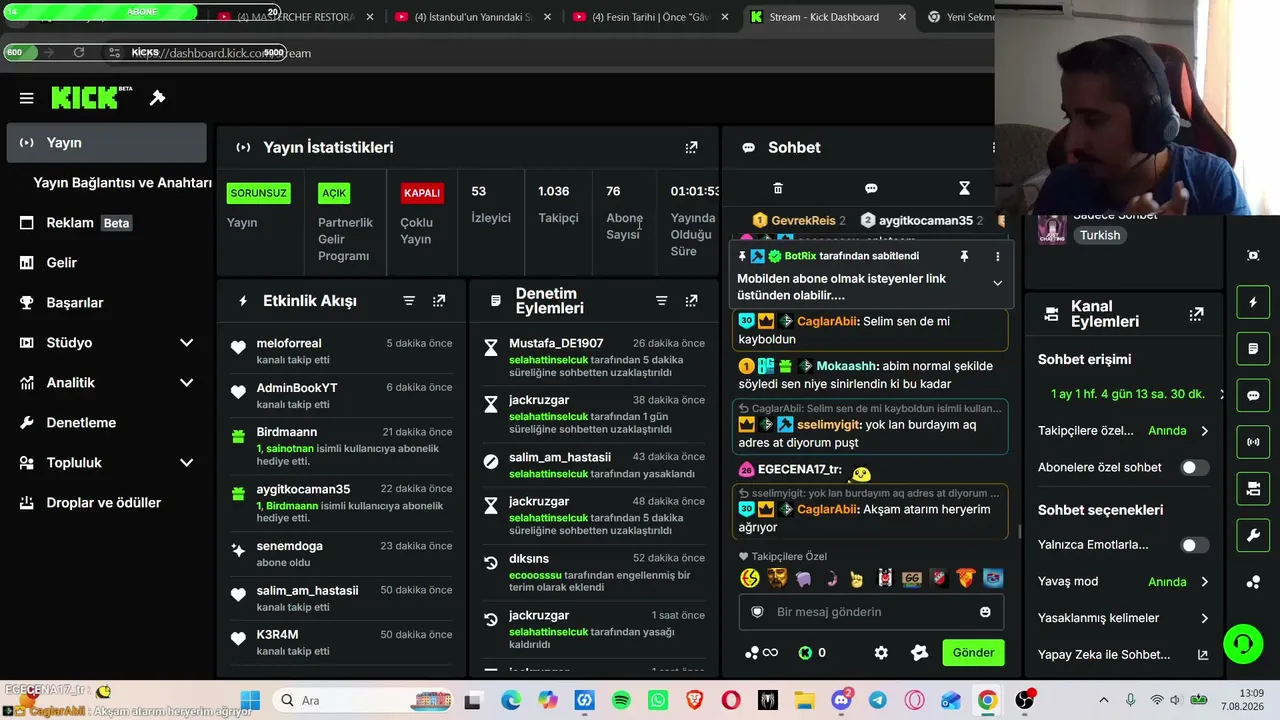Pop out the Kanal Eylemleri panel
This screenshot has height=720, width=1280.
(1196, 314)
